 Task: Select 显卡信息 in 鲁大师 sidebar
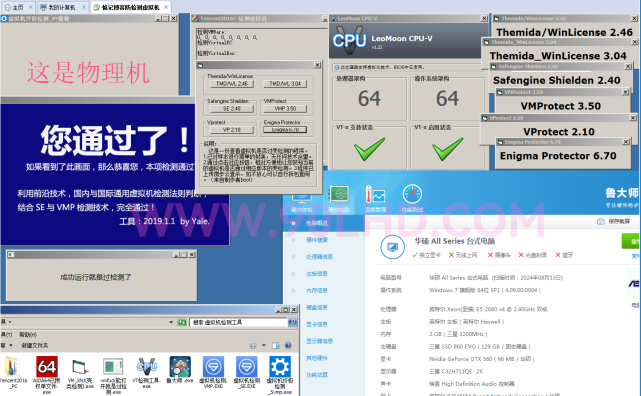[317, 324]
